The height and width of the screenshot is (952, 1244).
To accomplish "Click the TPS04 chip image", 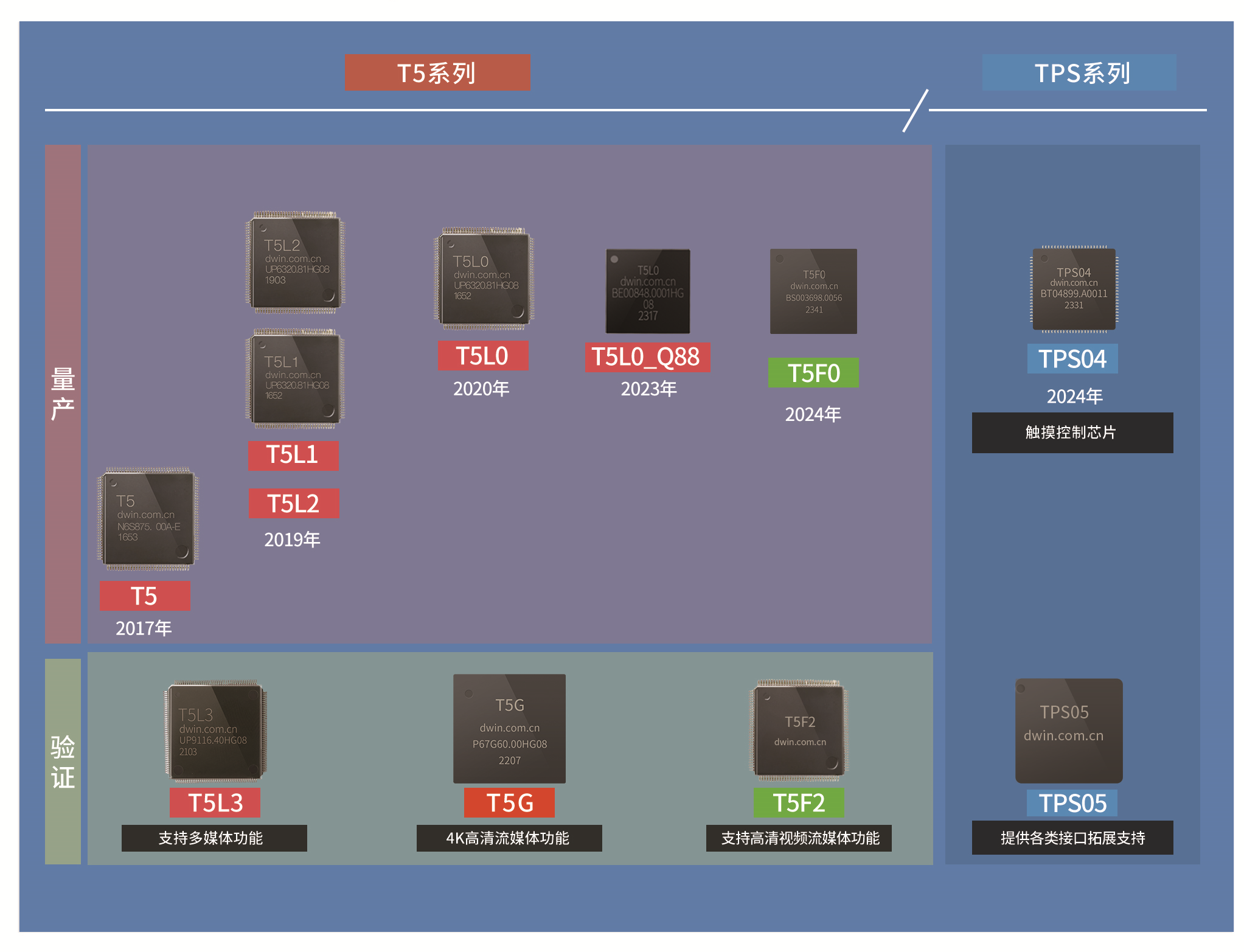I will tap(1074, 289).
